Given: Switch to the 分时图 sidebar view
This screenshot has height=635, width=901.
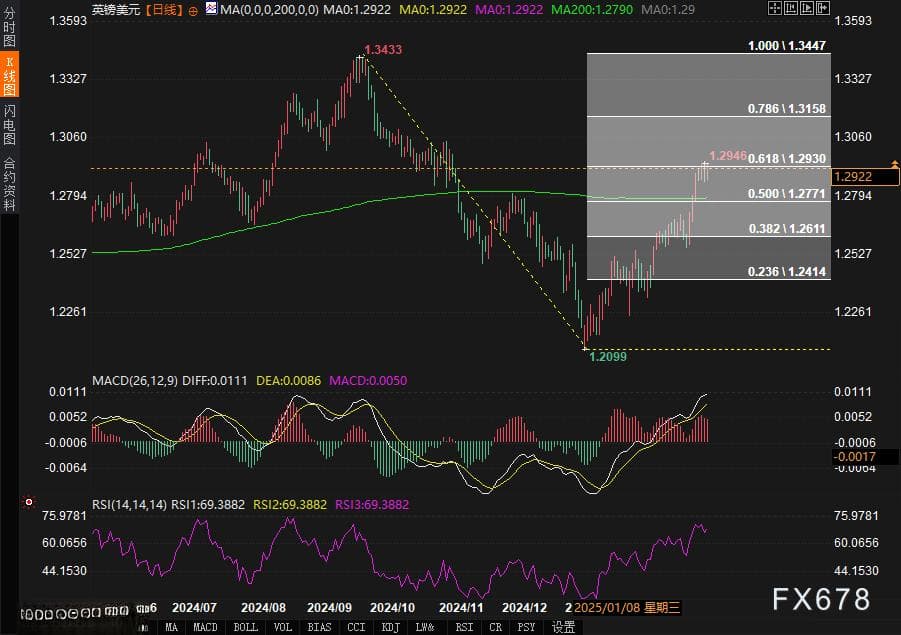Looking at the screenshot, I should (9, 26).
